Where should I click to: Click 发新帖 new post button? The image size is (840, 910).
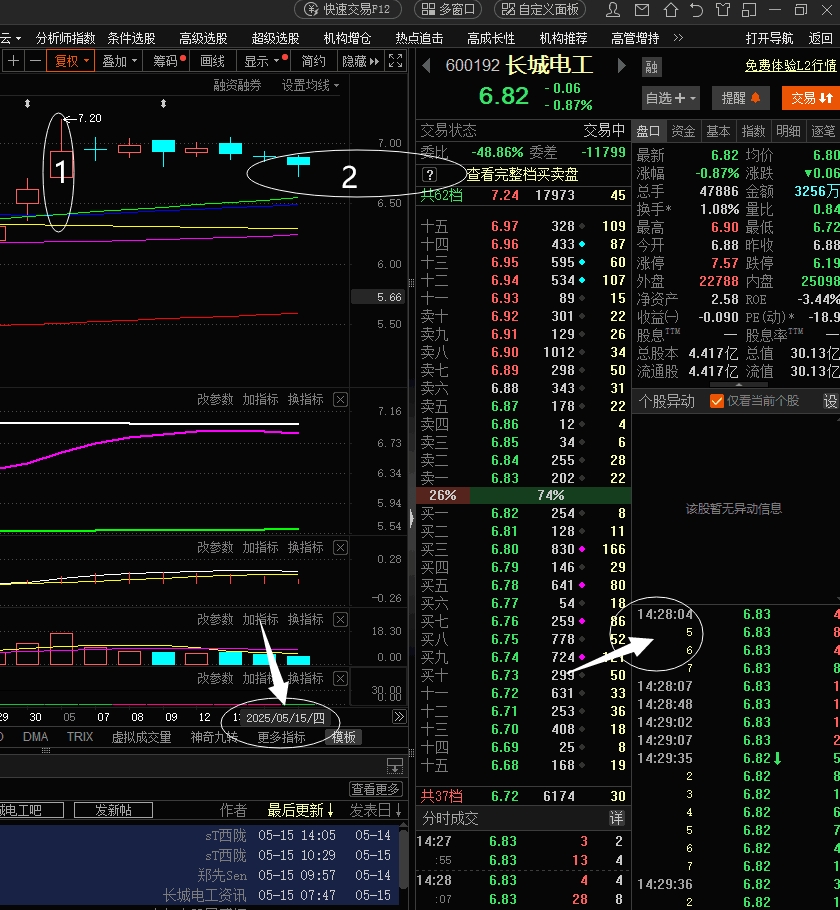[x=113, y=810]
